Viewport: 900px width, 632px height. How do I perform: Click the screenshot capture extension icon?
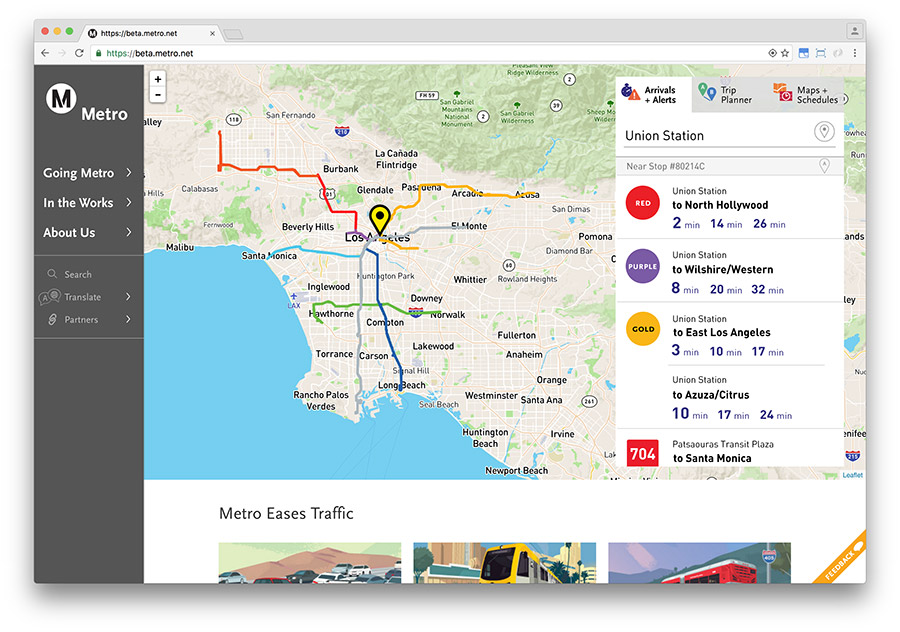point(821,53)
